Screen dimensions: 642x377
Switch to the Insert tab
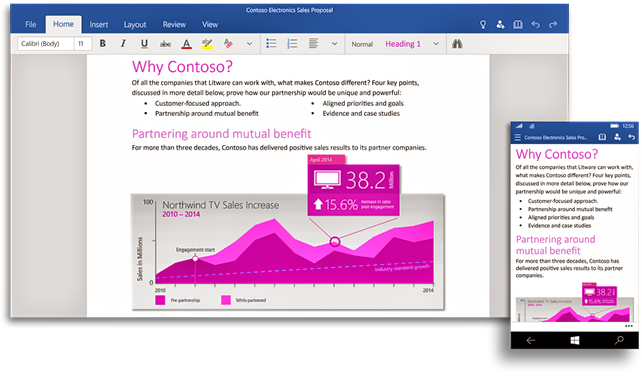coord(99,25)
